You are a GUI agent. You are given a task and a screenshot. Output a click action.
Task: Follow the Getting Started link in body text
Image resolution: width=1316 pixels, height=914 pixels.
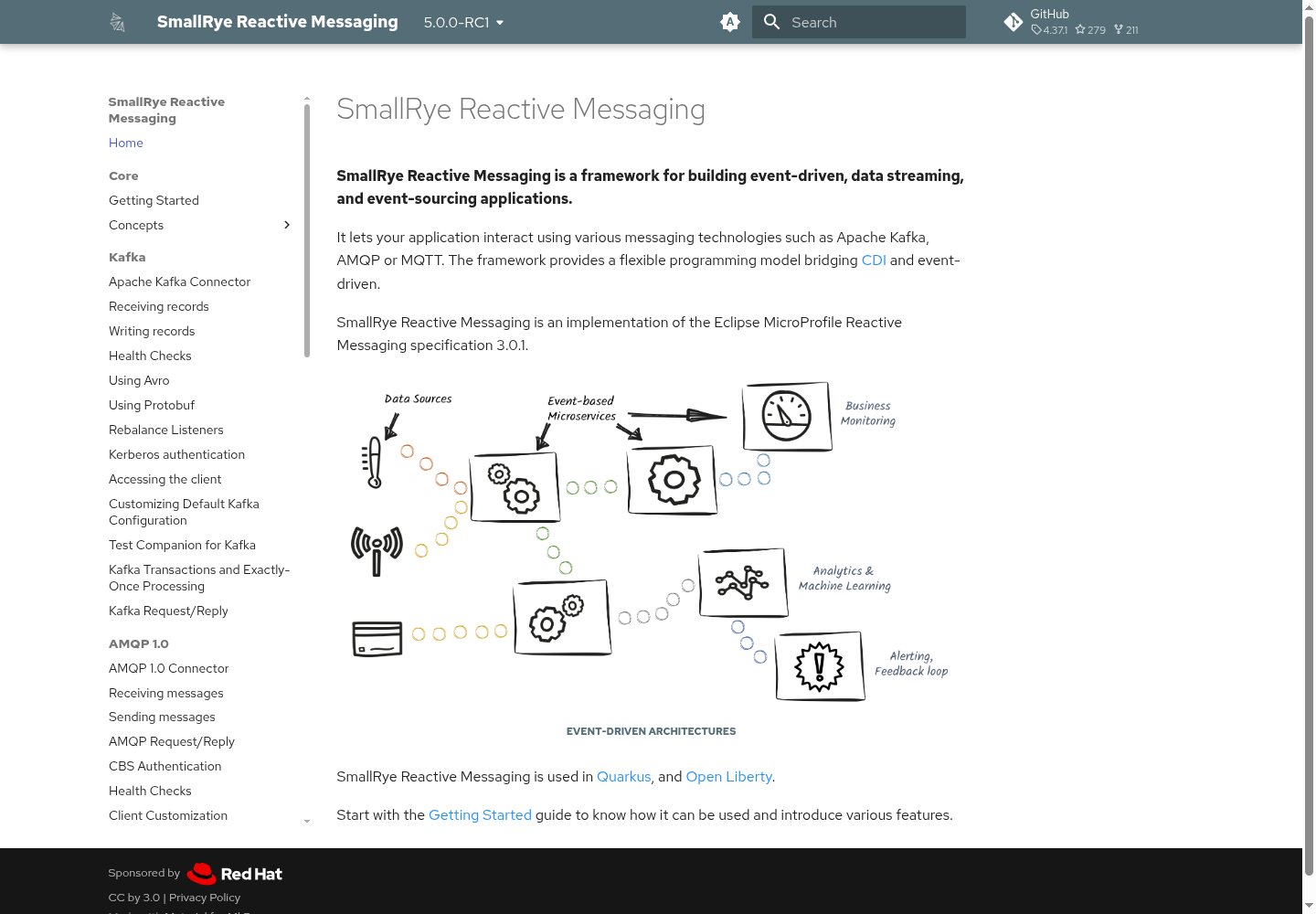click(x=480, y=815)
